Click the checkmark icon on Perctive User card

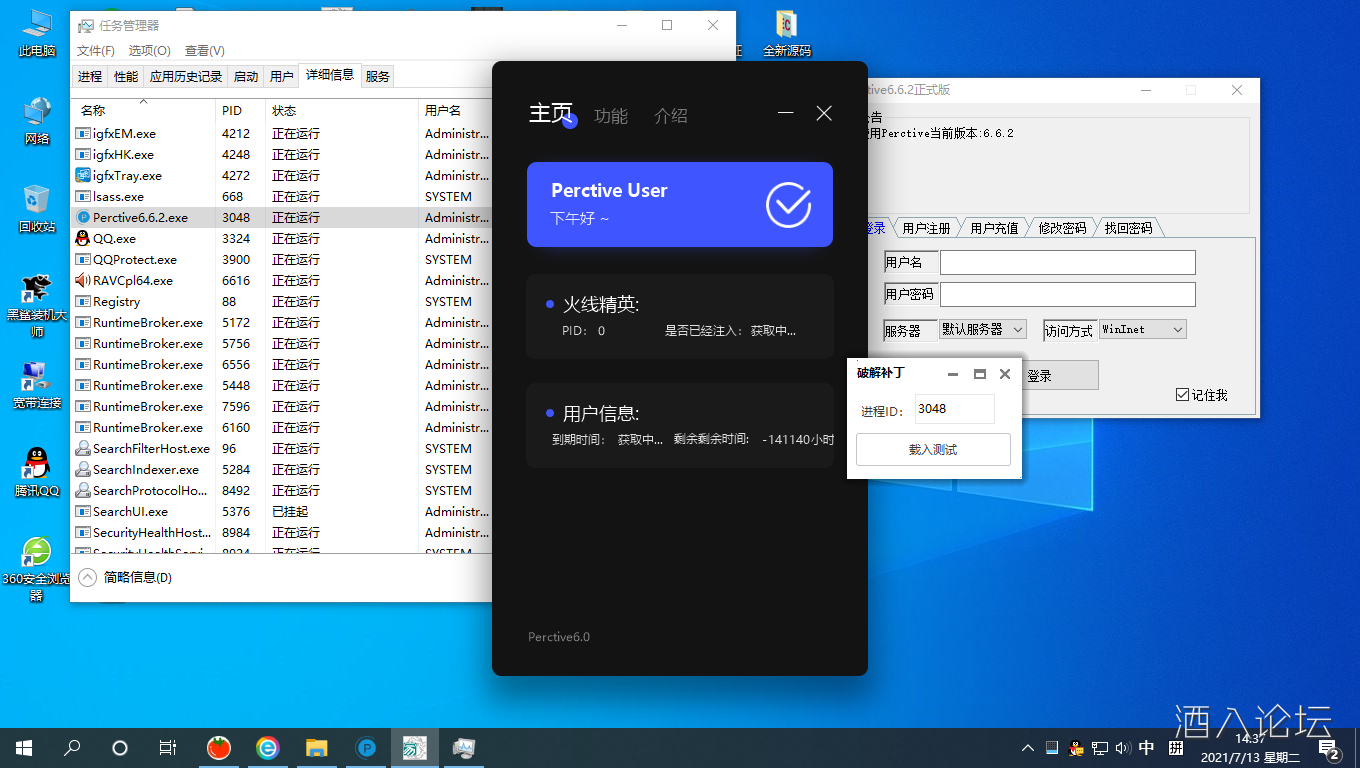(x=789, y=204)
